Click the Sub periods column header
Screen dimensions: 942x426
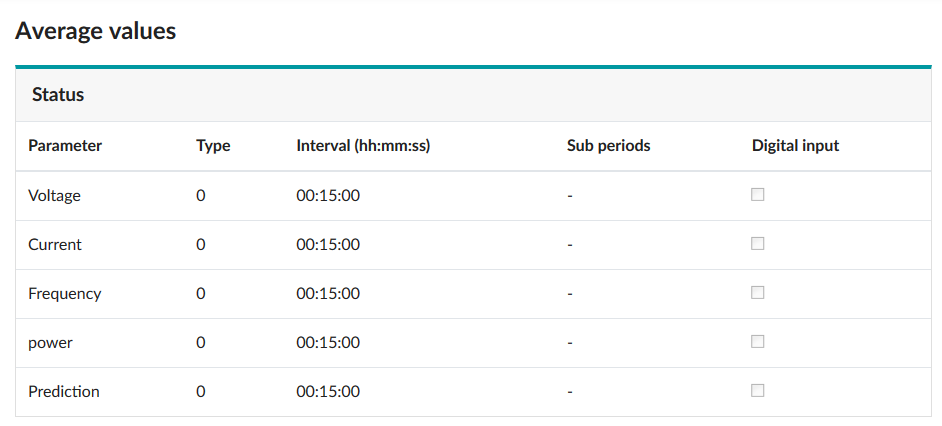pos(608,146)
